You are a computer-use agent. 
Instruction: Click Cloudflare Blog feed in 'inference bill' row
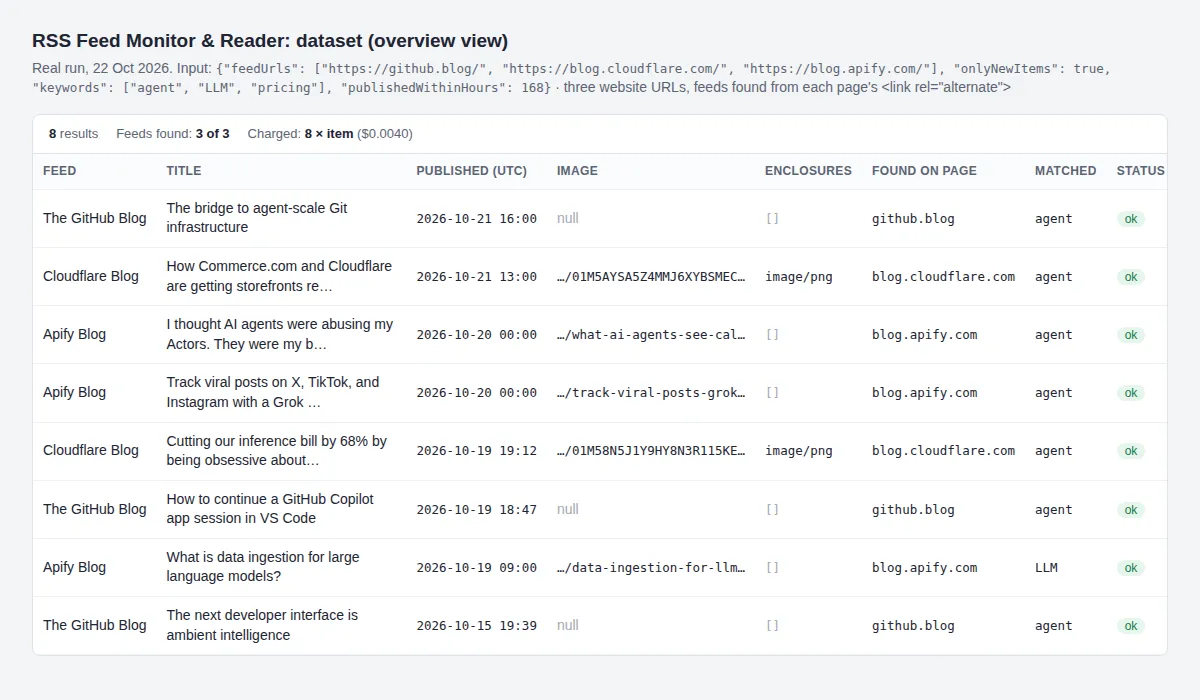(91, 450)
